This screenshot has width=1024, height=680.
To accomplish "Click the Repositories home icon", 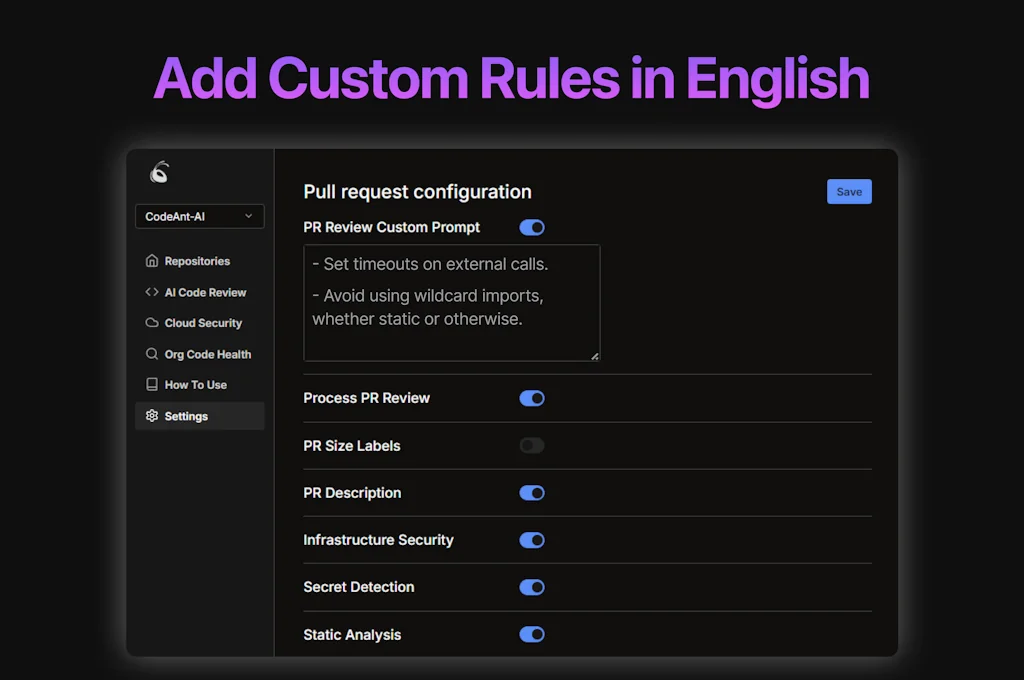I will coord(150,261).
